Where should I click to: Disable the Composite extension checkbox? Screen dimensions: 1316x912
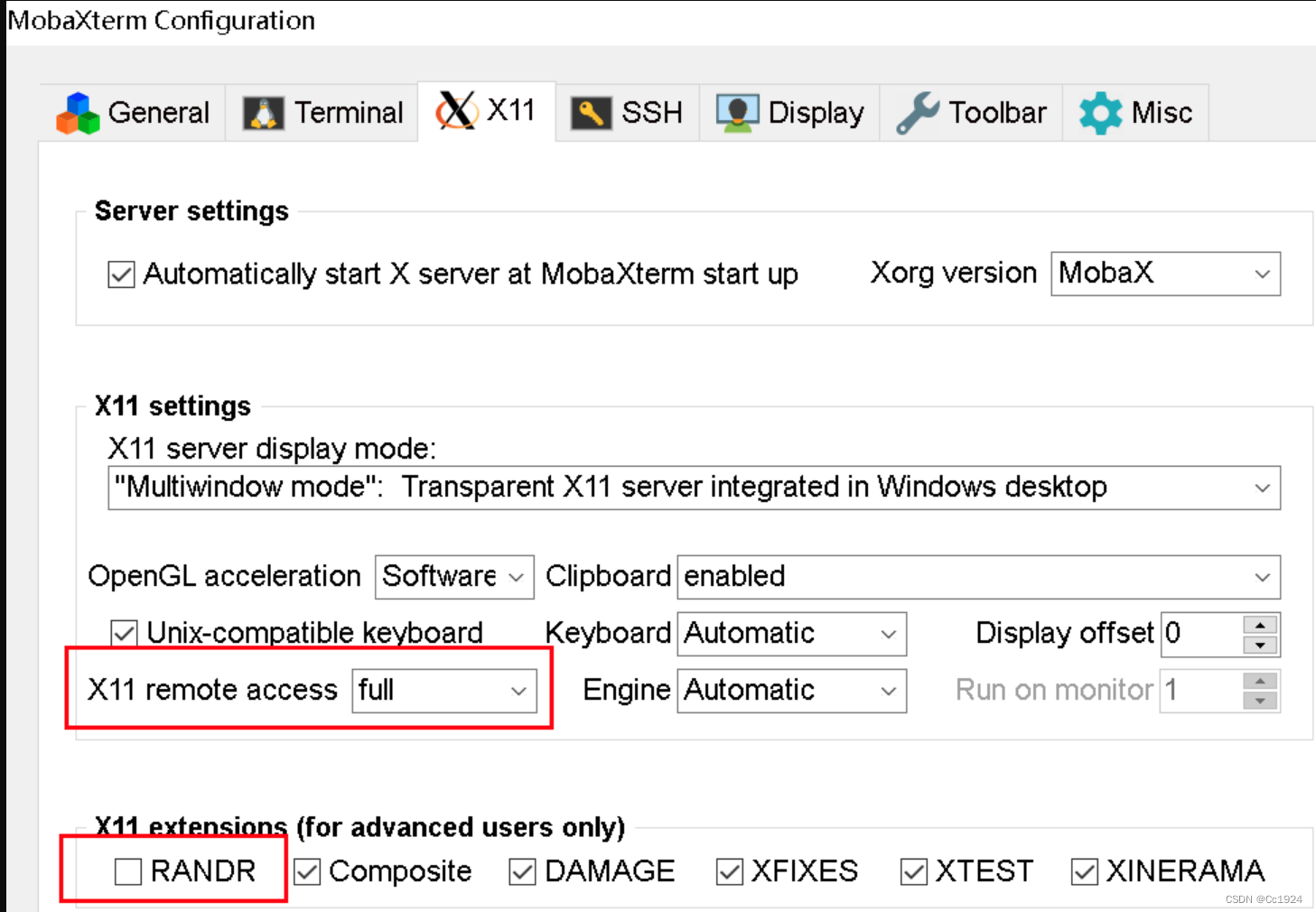[307, 871]
